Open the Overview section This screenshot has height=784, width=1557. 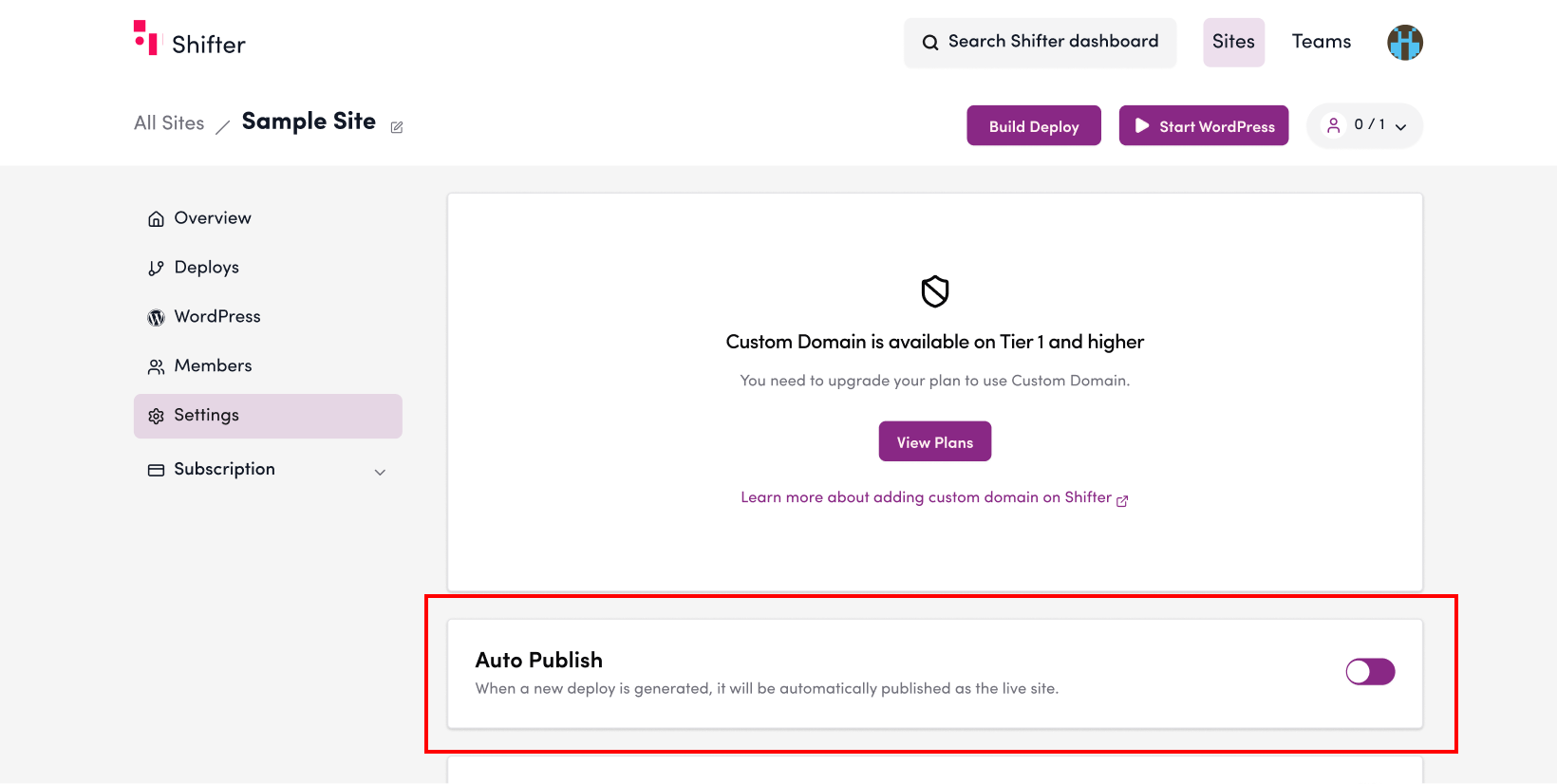coord(268,218)
